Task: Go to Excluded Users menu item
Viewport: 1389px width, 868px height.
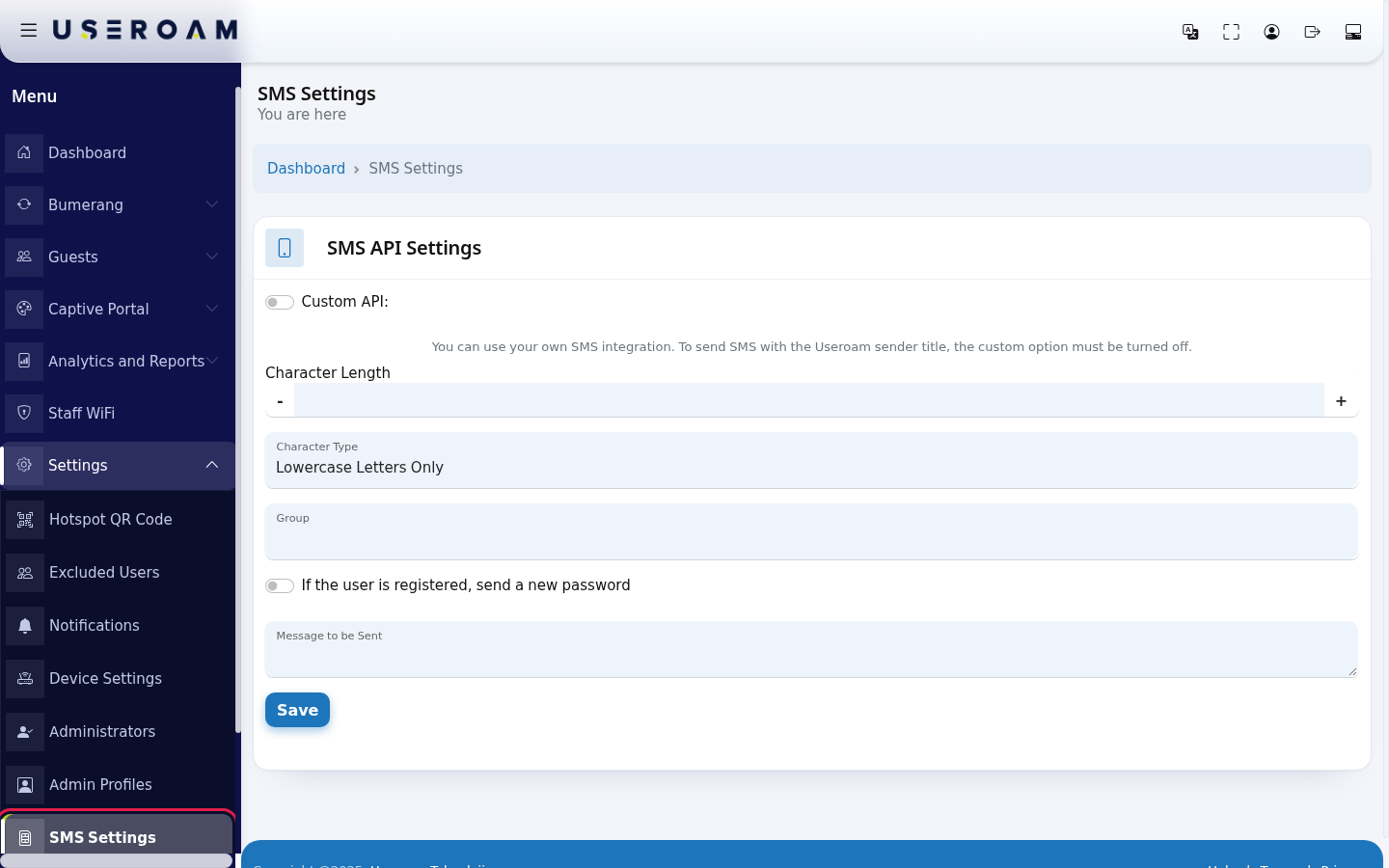Action: point(119,572)
